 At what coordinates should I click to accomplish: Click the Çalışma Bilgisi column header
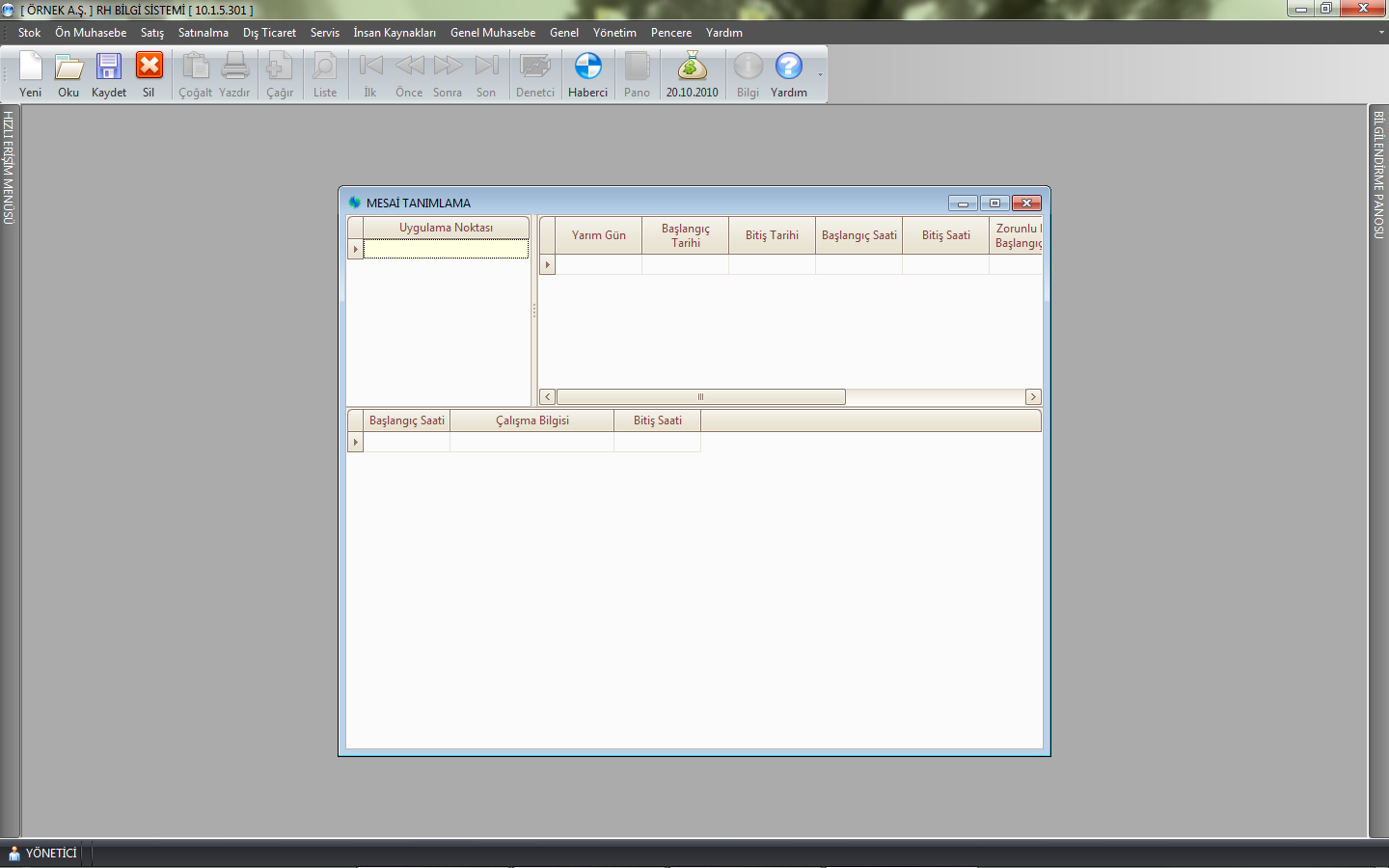coord(531,420)
